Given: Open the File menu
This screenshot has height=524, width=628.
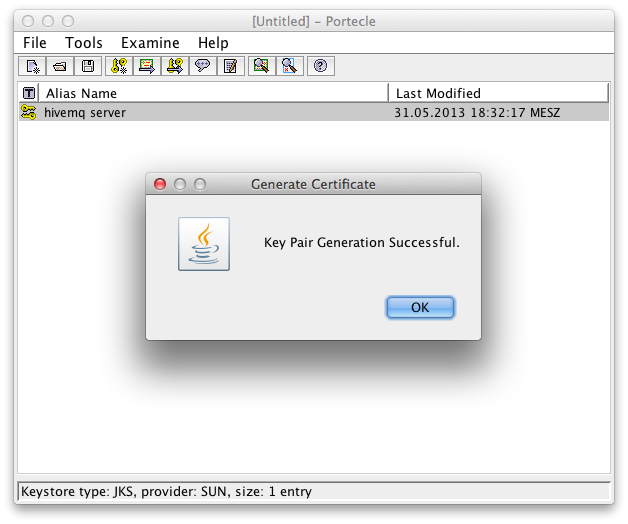Looking at the screenshot, I should [x=34, y=43].
